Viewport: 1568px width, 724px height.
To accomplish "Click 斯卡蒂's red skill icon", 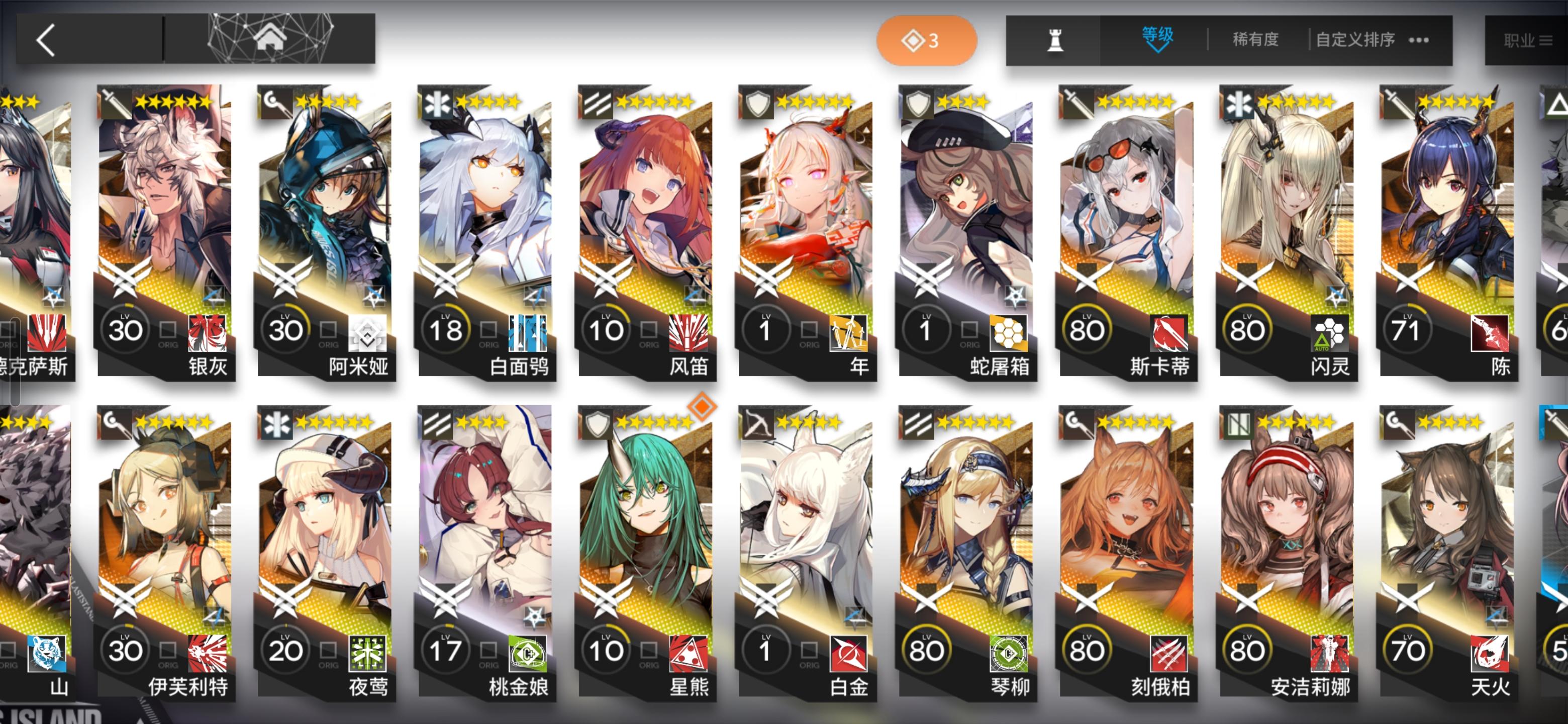I will [x=1168, y=332].
